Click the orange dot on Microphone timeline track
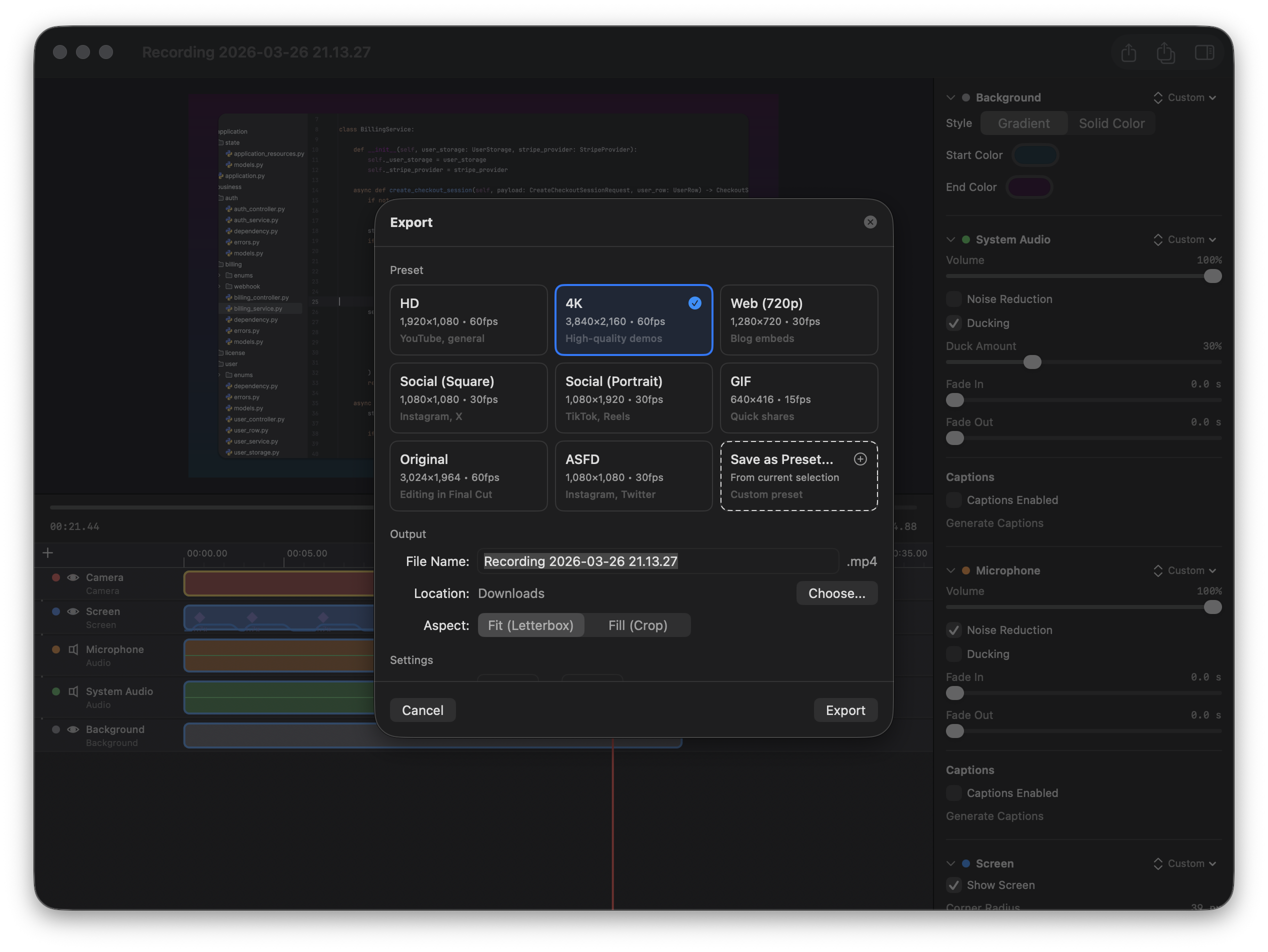This screenshot has width=1268, height=952. coord(55,649)
